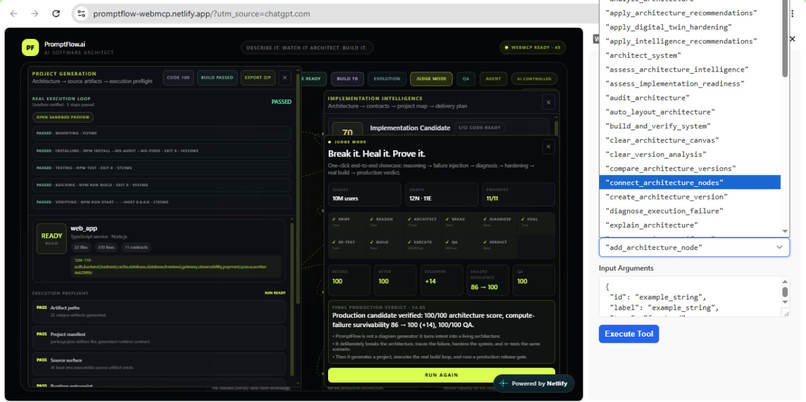Click the Powered by Netlify badge

pos(534,383)
